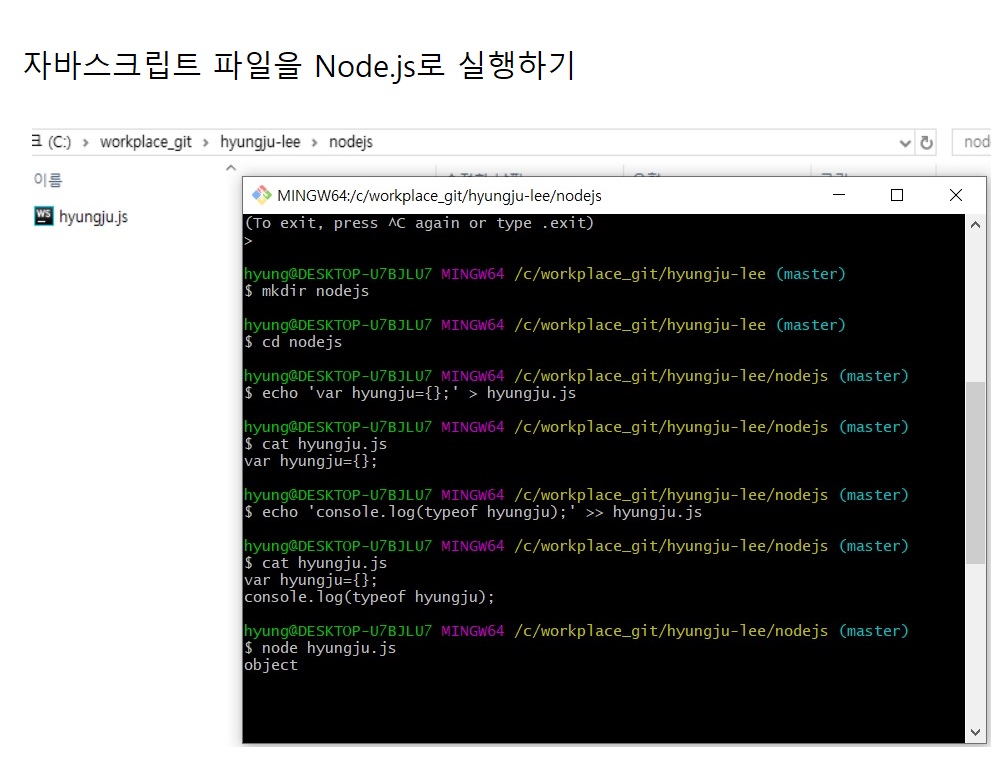Go to hyungju-lee folder in breadcrumb
The width and height of the screenshot is (1006, 760).
click(x=260, y=142)
